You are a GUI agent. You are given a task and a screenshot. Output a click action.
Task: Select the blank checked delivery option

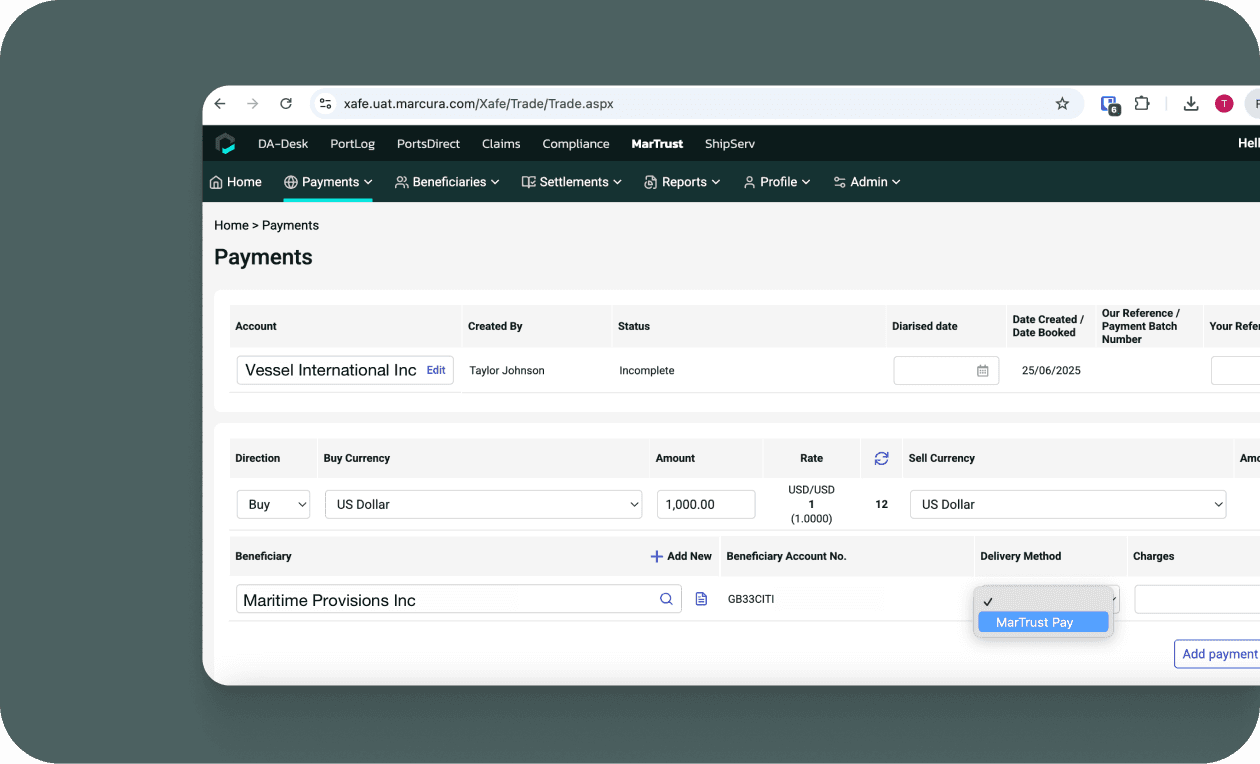(x=1043, y=601)
